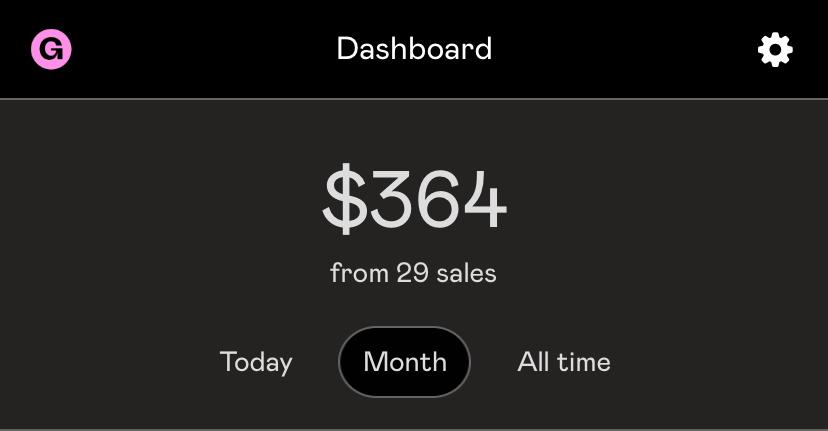Click the $364 revenue total
This screenshot has height=431, width=828.
pyautogui.click(x=415, y=199)
